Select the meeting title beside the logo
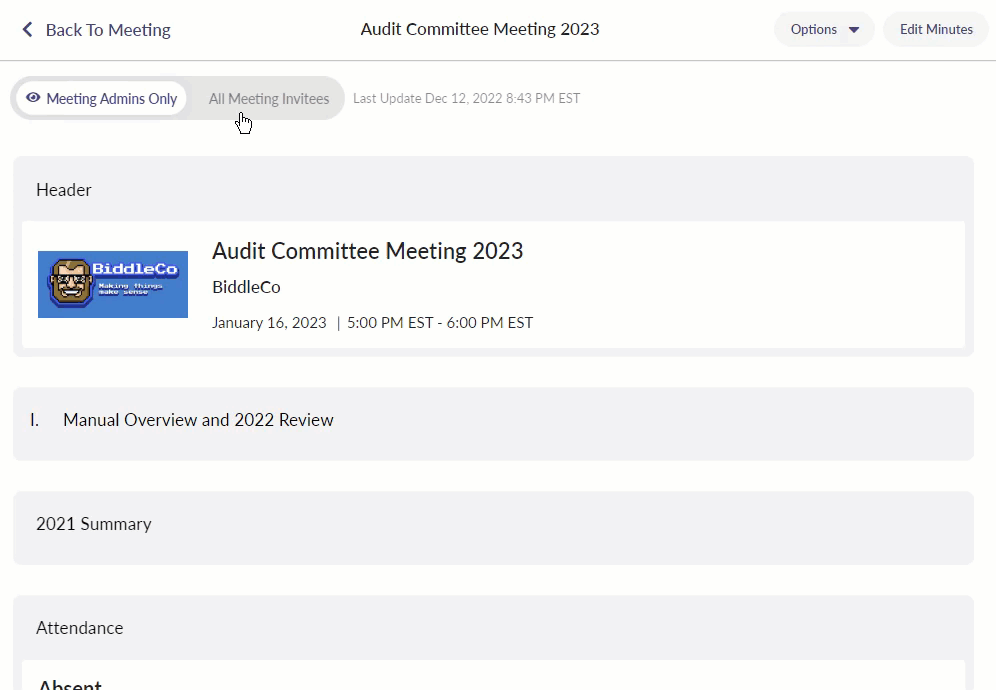This screenshot has height=690, width=996. [x=367, y=251]
